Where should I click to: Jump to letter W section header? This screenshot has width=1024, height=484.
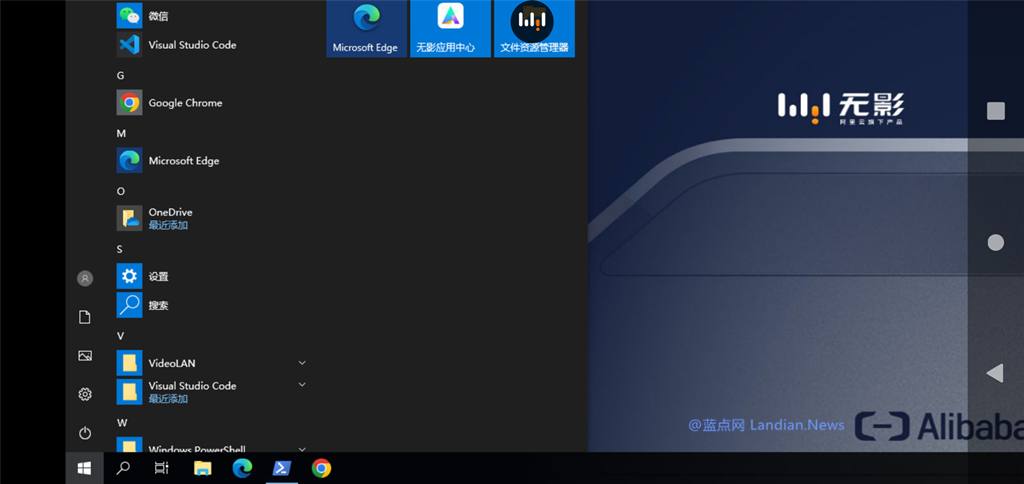(122, 423)
